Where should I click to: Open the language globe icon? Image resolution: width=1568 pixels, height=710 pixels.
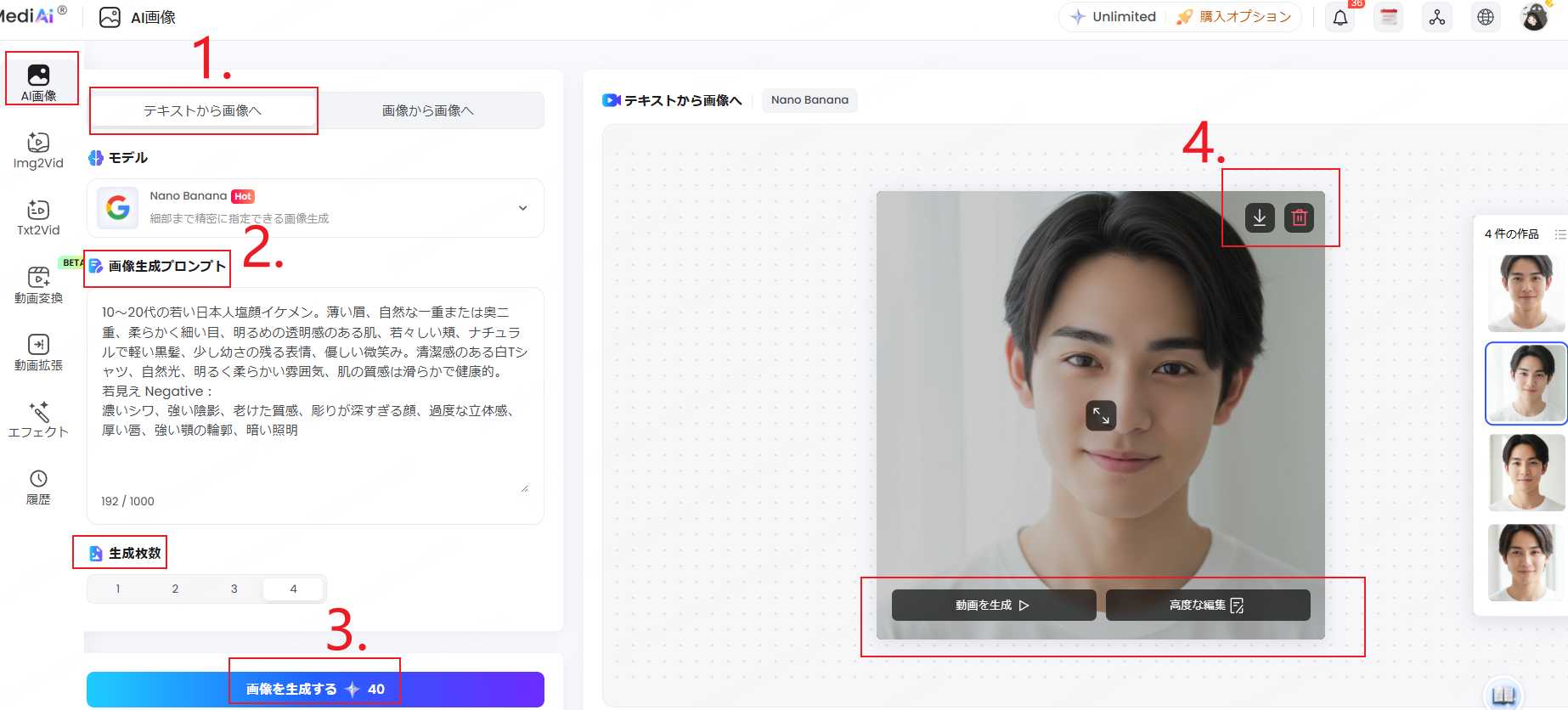click(1486, 17)
